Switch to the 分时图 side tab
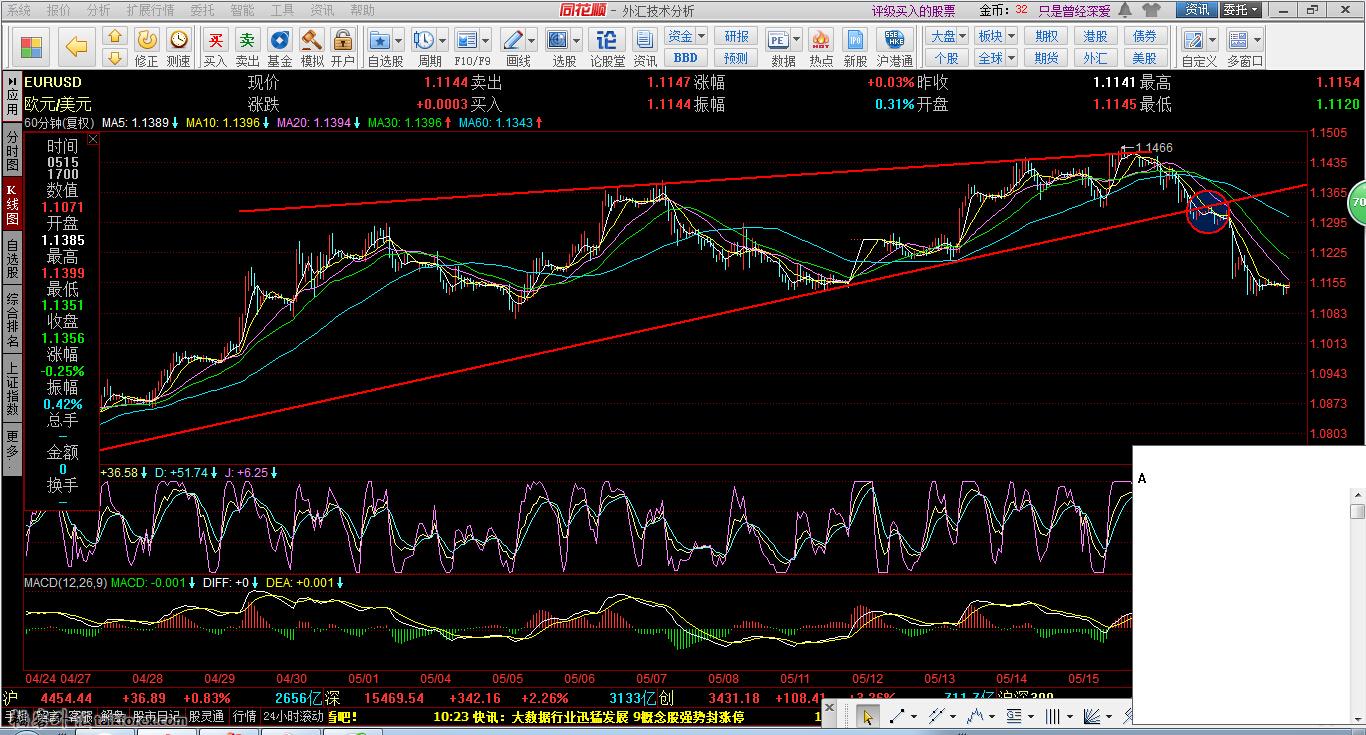 12,150
